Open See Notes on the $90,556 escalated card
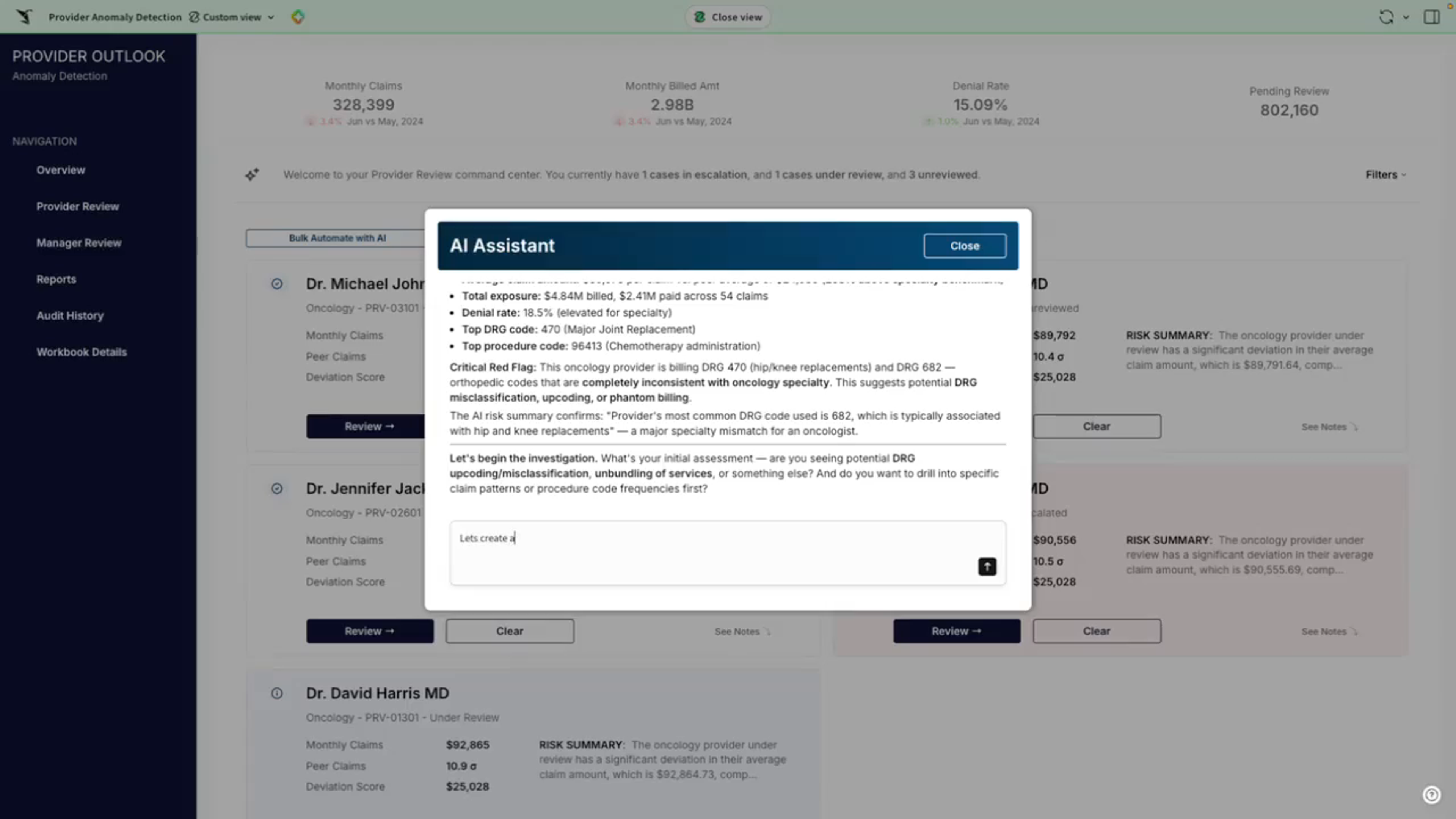Viewport: 1456px width, 819px height. (1329, 631)
